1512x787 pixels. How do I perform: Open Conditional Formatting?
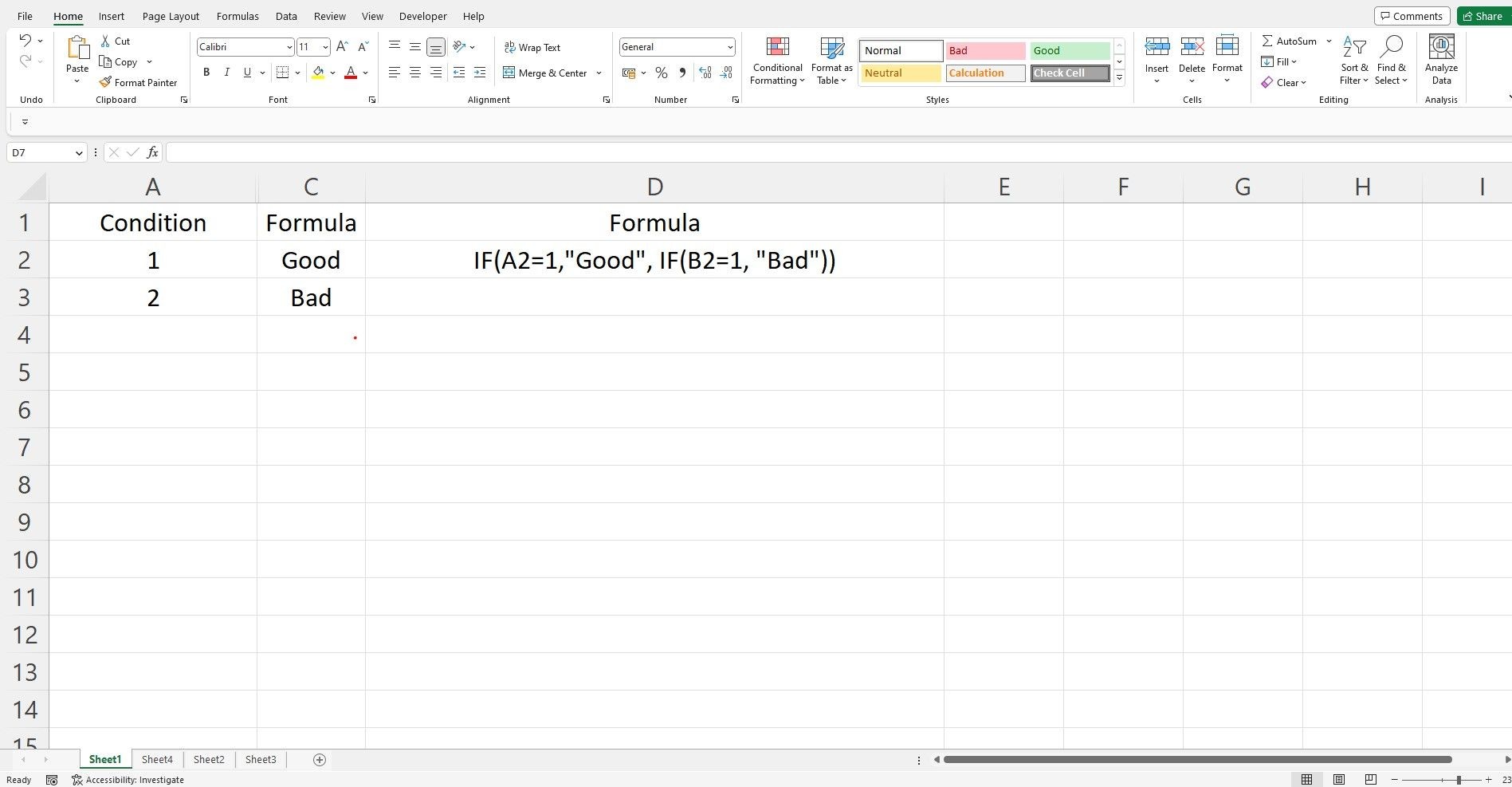777,61
